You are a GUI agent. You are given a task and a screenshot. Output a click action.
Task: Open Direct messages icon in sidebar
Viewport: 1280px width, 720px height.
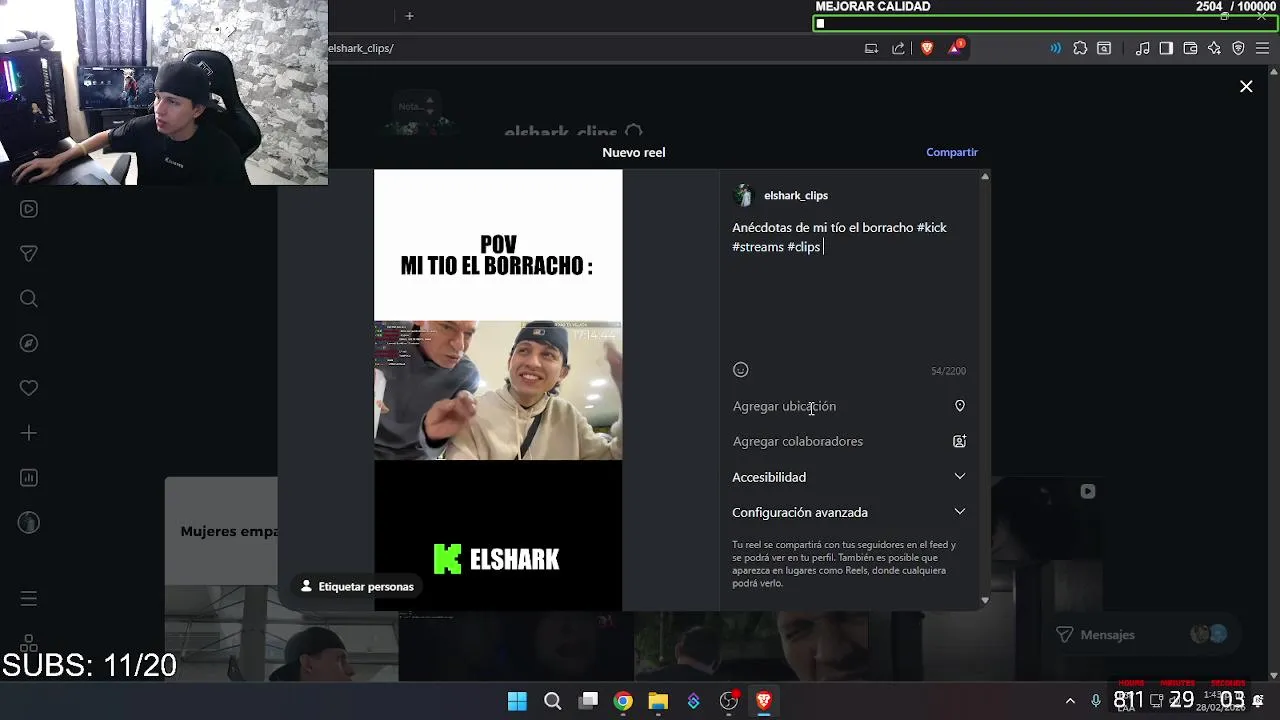point(29,254)
